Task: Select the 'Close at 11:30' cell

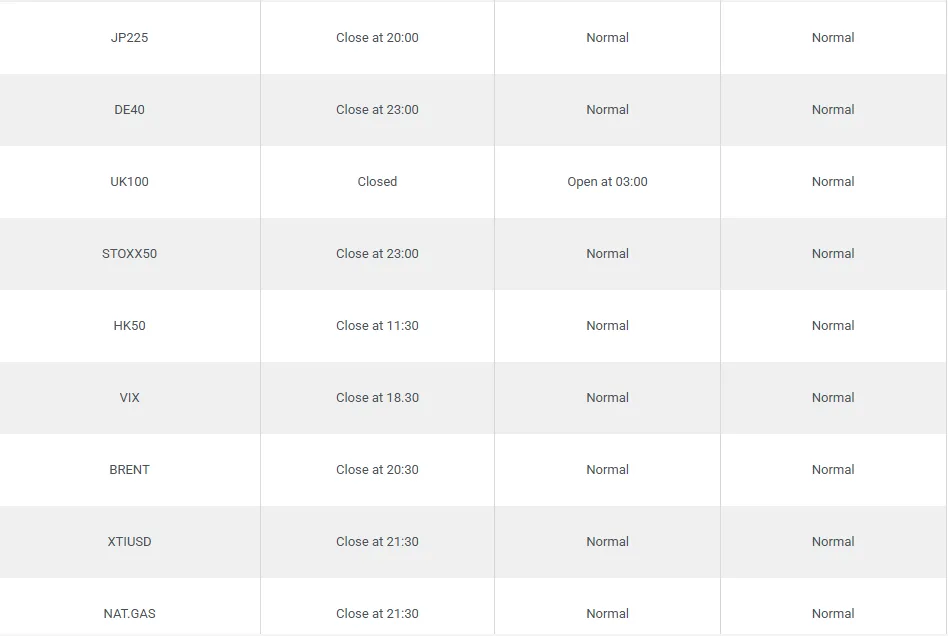Action: (x=377, y=326)
